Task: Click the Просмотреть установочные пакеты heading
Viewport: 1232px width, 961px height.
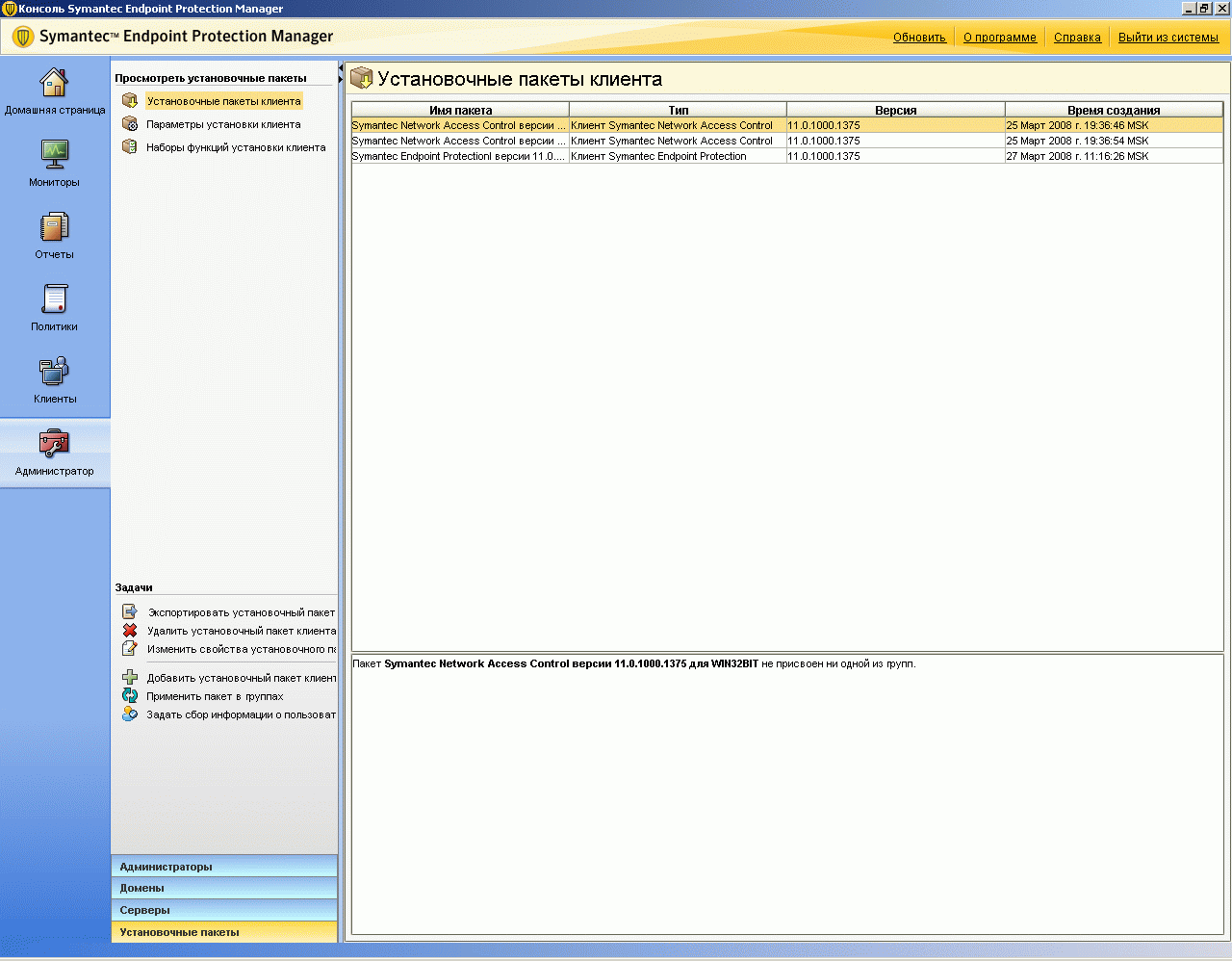Action: 211,78
